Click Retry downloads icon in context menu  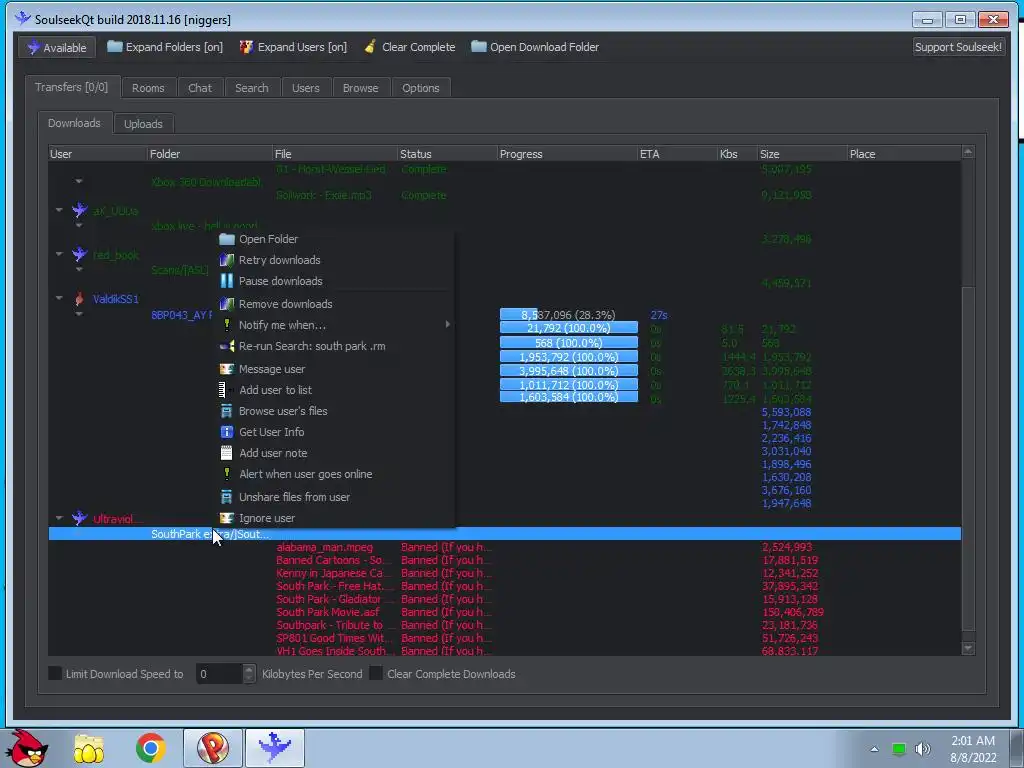(227, 260)
